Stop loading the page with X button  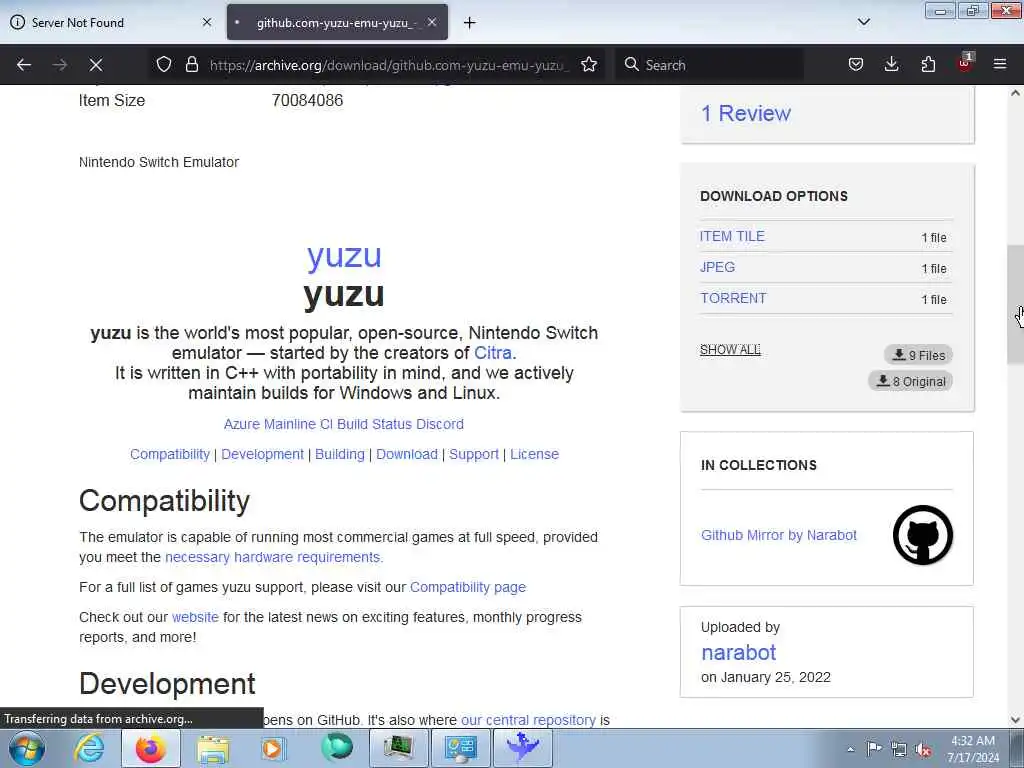(x=95, y=65)
